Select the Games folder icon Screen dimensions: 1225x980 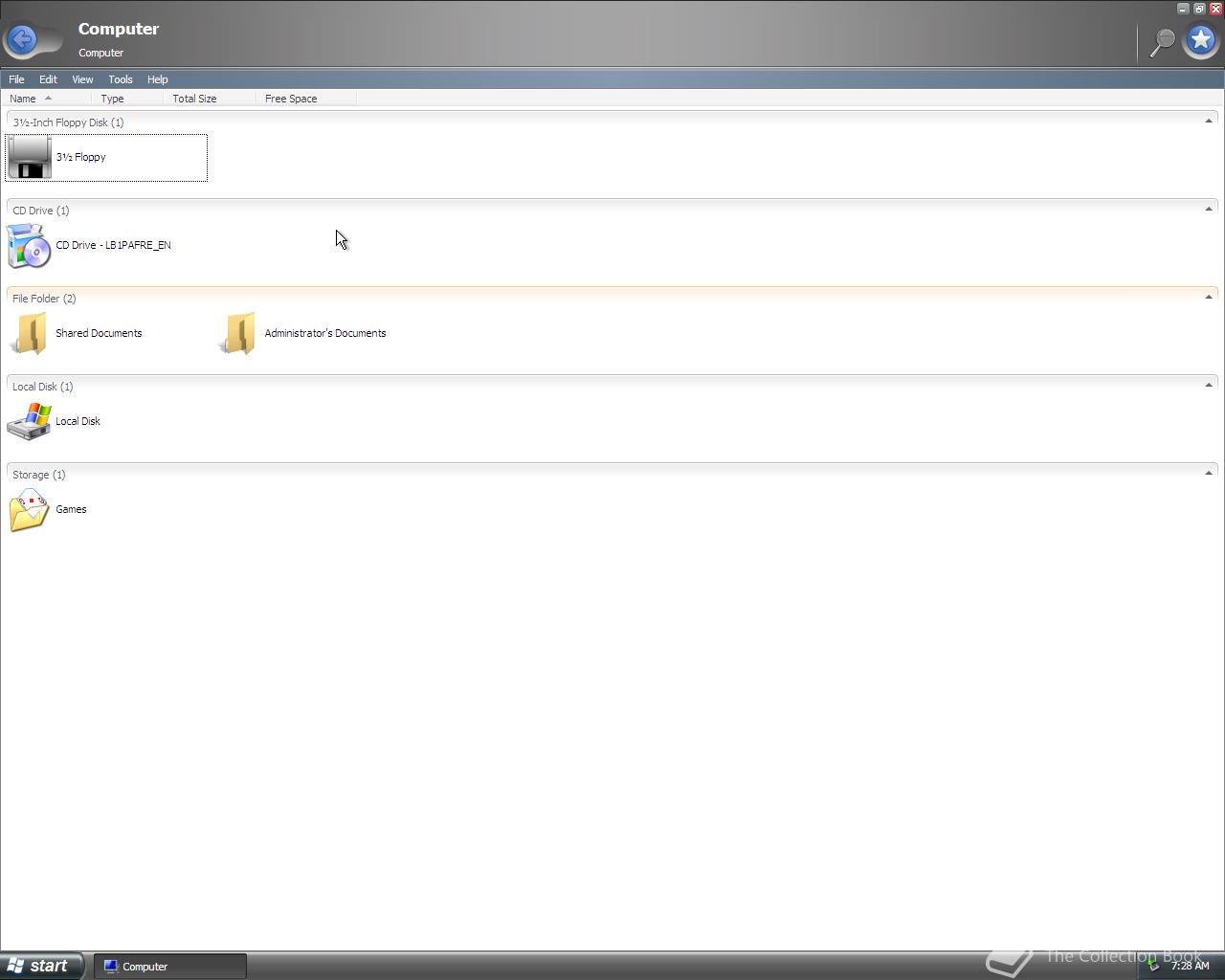(x=29, y=509)
